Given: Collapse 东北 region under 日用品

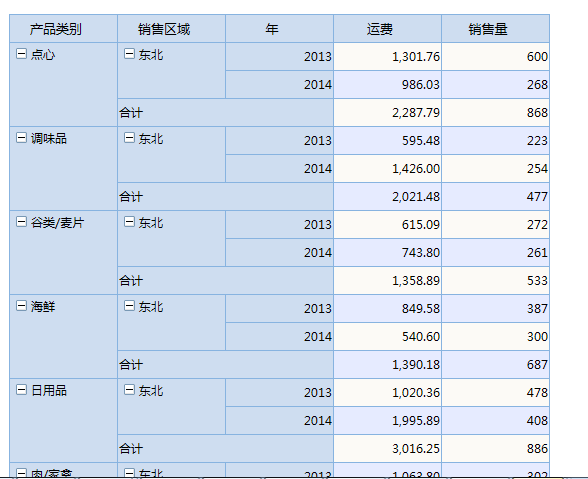Looking at the screenshot, I should (x=129, y=390).
